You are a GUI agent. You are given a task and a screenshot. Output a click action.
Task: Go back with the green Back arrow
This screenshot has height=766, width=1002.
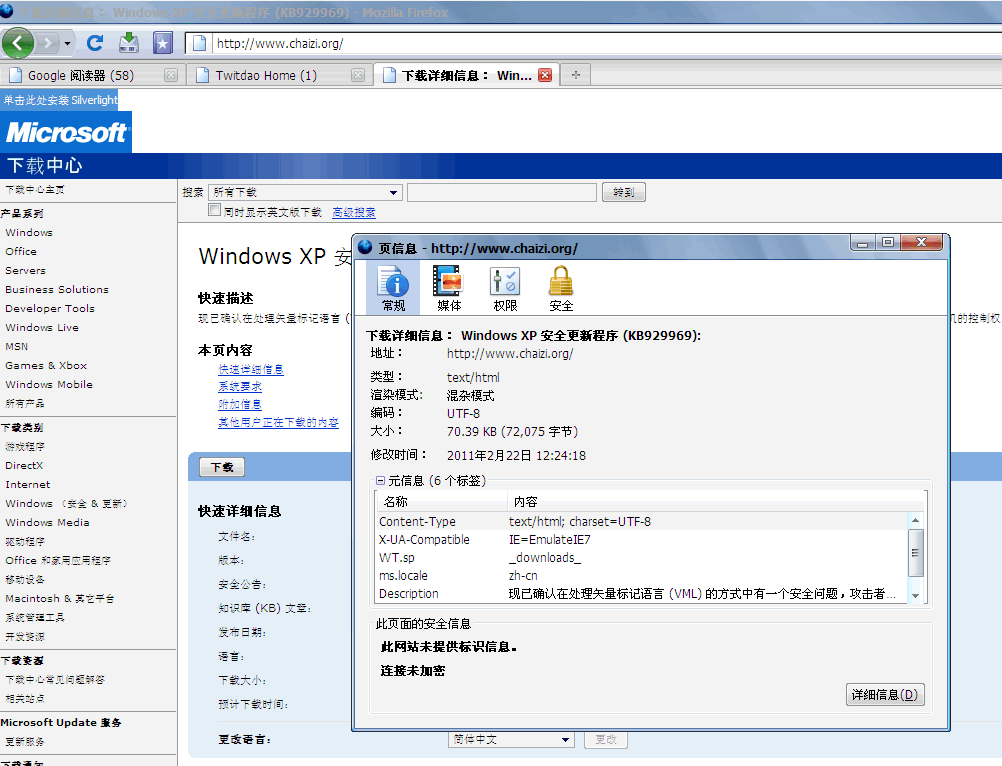click(x=18, y=43)
